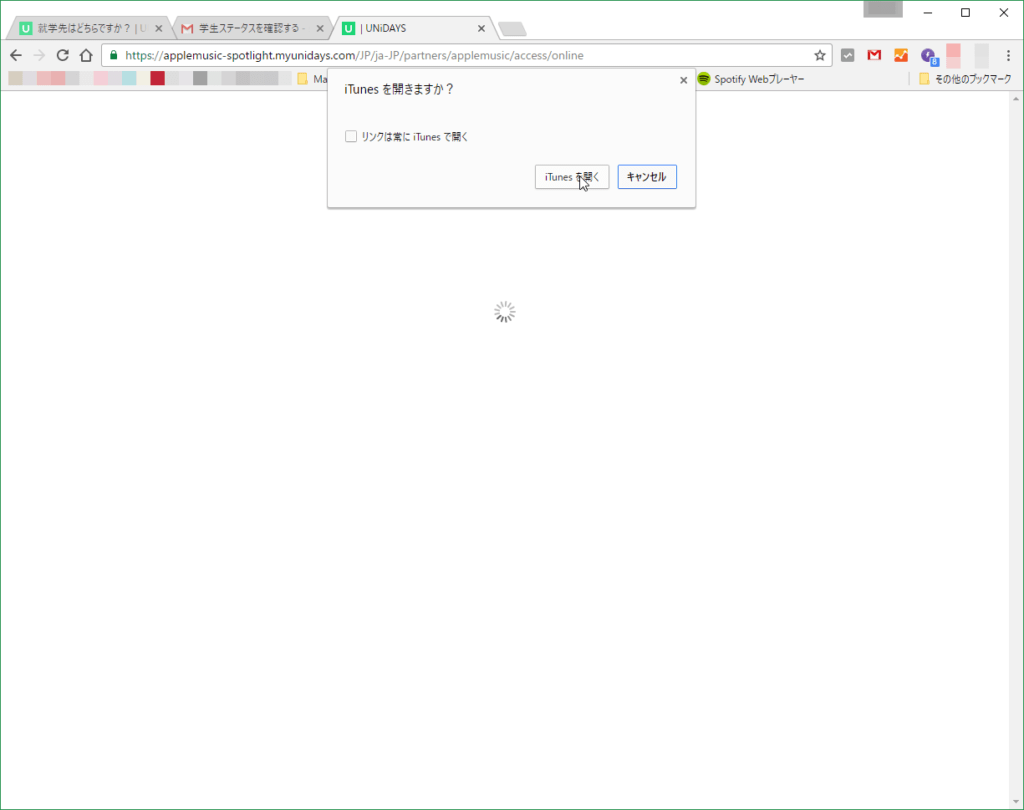Open the purple lightning extension with badge
Screen dimensions: 1024x810
click(x=929, y=56)
